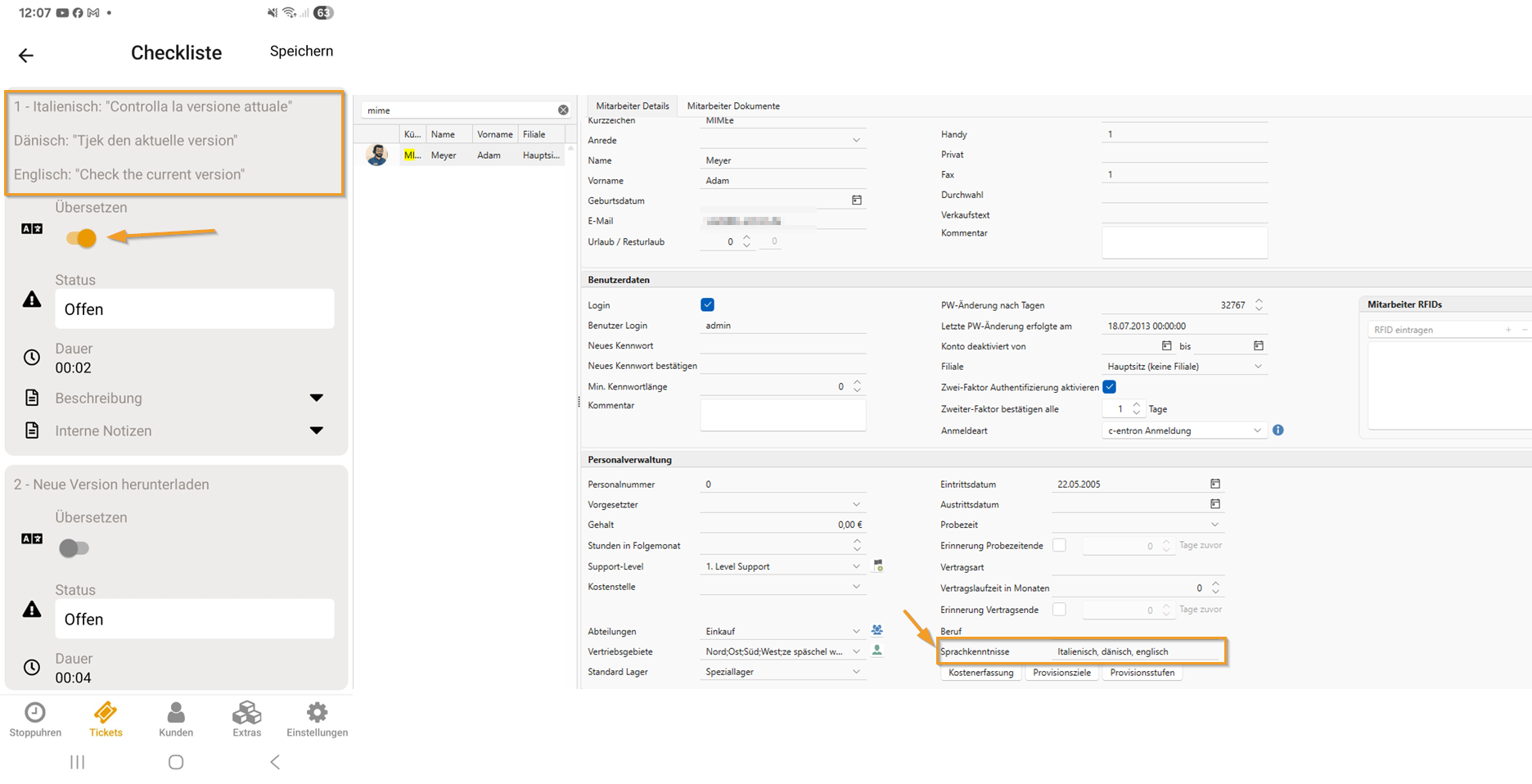Open Einstellungen gear in bottom navigation

click(317, 719)
